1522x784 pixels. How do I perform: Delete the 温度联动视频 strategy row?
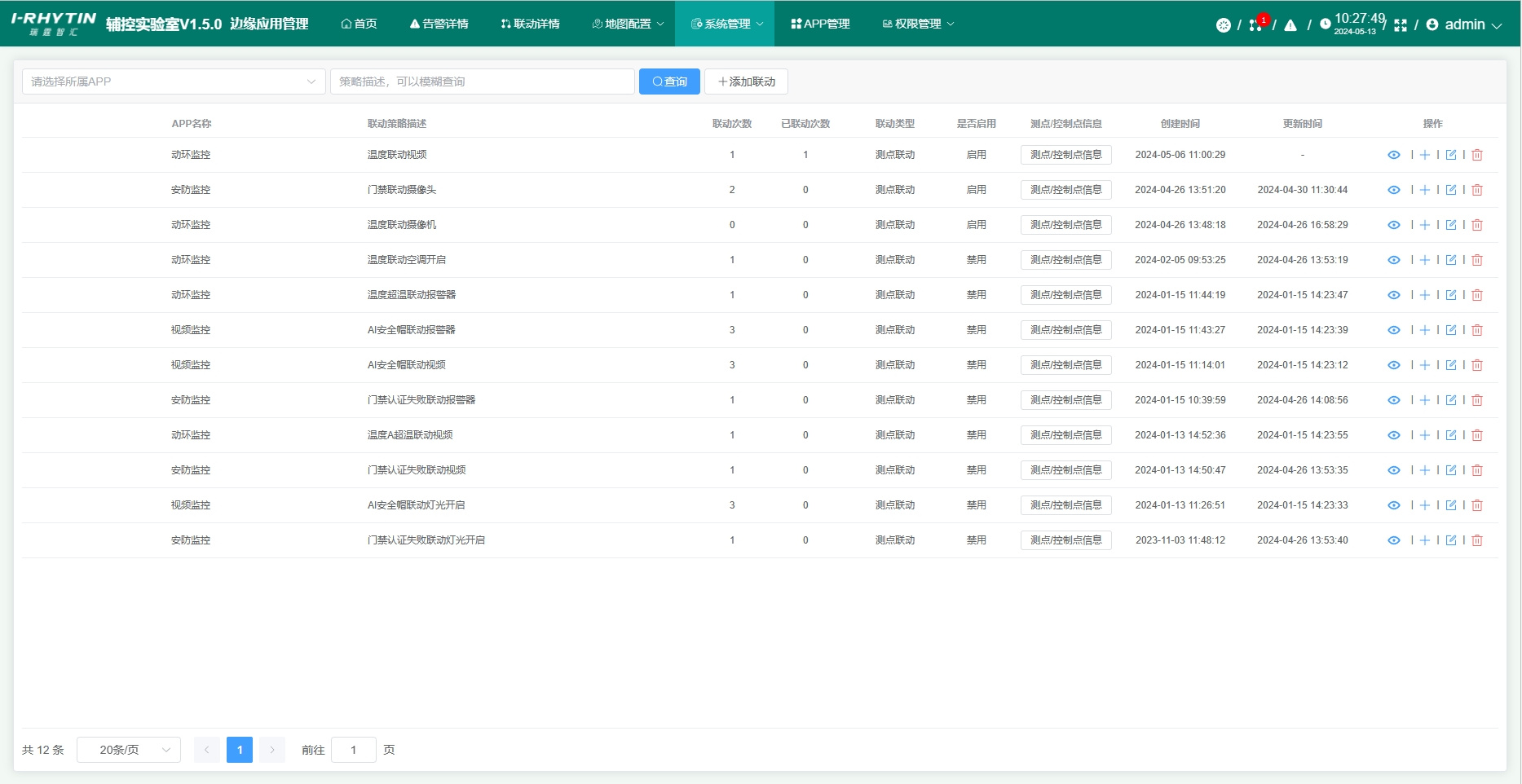[1477, 155]
